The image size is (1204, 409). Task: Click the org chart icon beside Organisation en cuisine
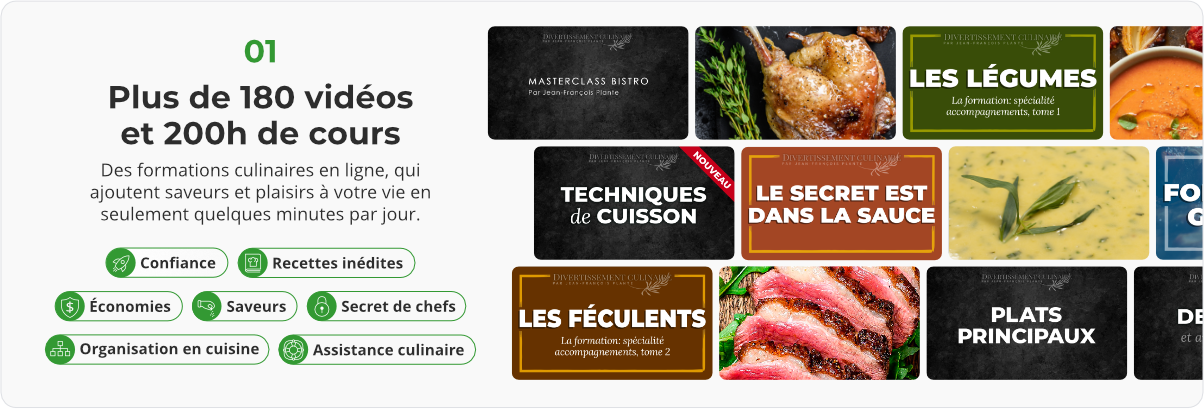coord(60,350)
